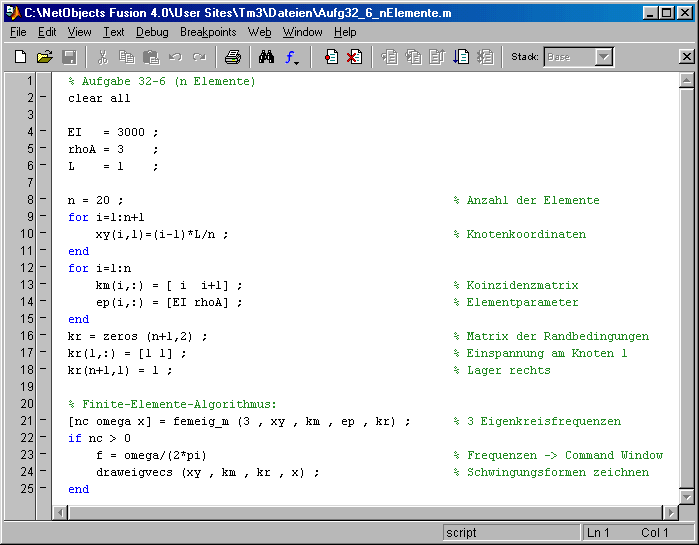Click on code line 'clear all'
Image resolution: width=699 pixels, height=545 pixels.
(x=99, y=98)
